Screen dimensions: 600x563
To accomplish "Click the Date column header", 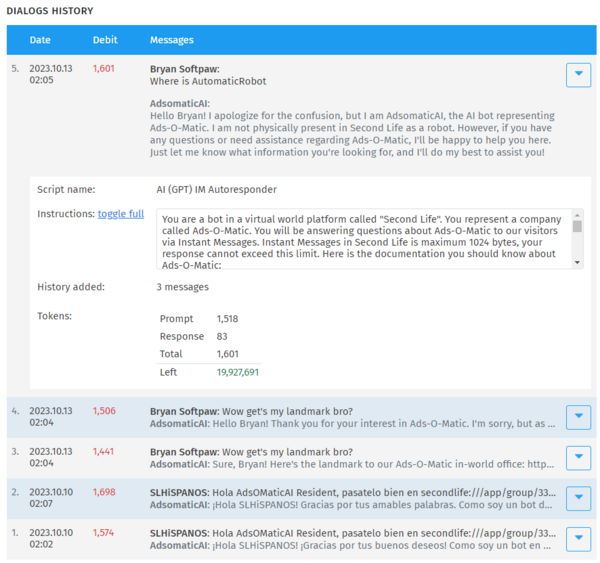I will coord(40,40).
